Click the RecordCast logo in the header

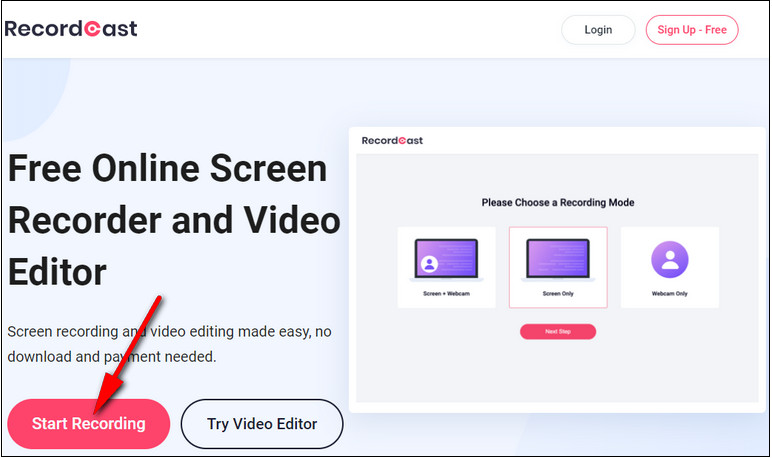point(71,29)
